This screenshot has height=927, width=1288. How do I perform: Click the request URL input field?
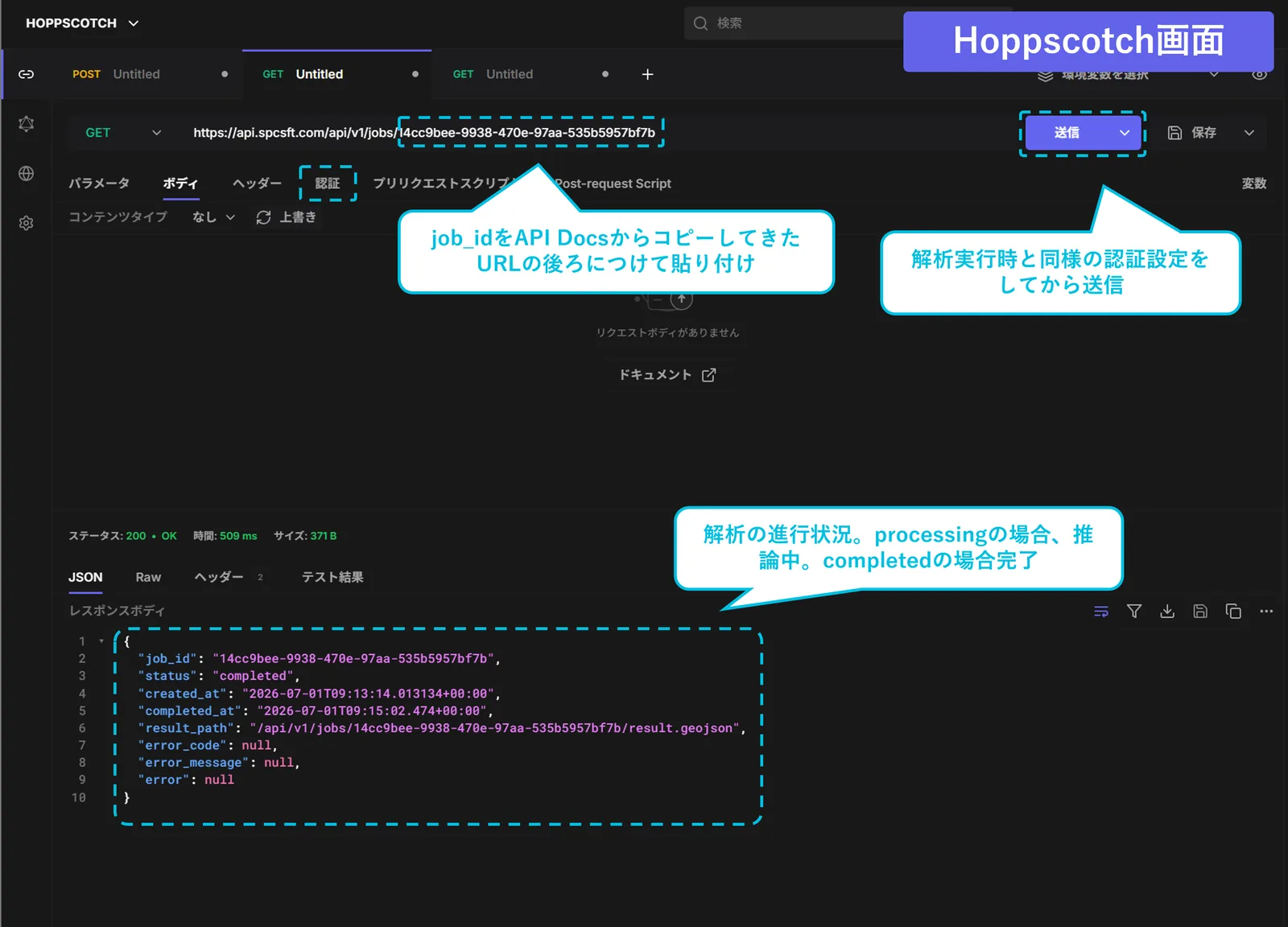click(x=596, y=133)
